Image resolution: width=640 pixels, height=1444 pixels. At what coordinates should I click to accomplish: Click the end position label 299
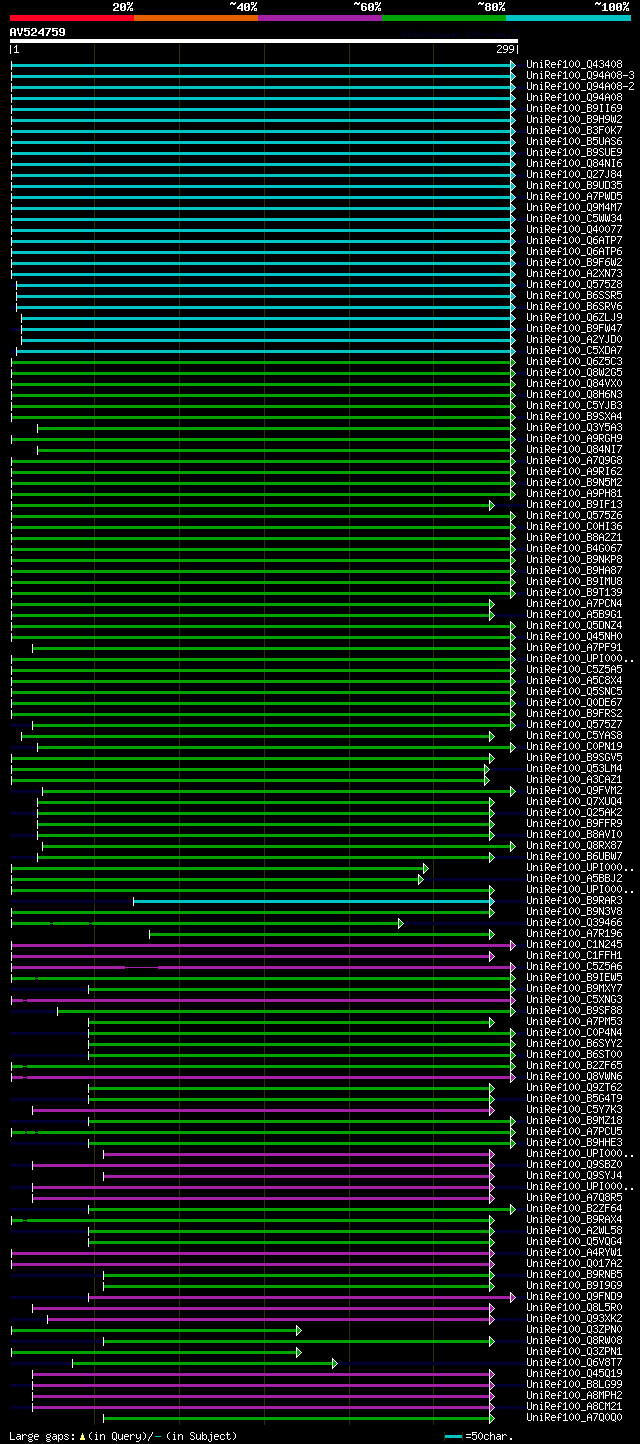point(505,49)
